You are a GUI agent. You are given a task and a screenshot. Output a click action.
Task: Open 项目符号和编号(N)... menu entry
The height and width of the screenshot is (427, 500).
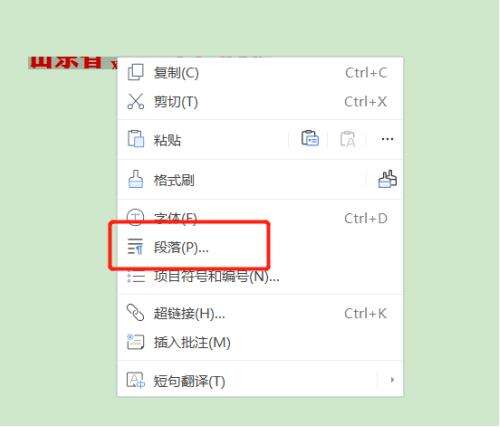coord(260,277)
